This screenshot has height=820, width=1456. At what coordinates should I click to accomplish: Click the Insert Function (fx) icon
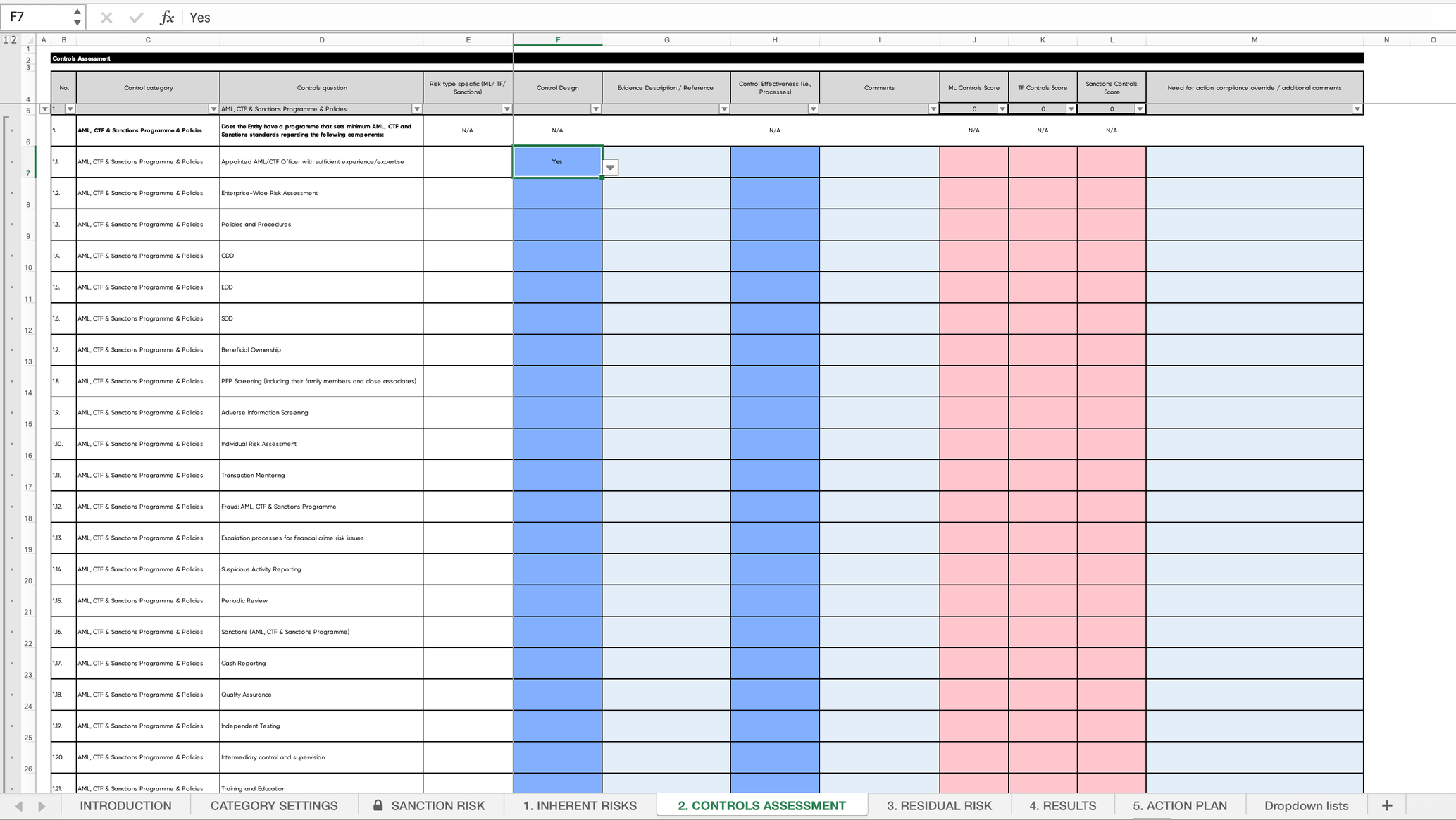pyautogui.click(x=167, y=17)
